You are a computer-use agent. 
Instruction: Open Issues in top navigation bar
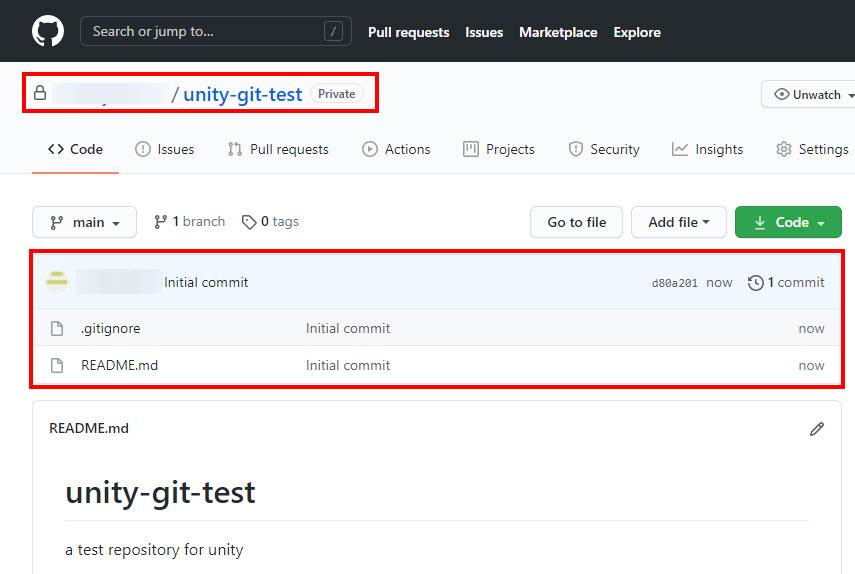click(x=484, y=32)
